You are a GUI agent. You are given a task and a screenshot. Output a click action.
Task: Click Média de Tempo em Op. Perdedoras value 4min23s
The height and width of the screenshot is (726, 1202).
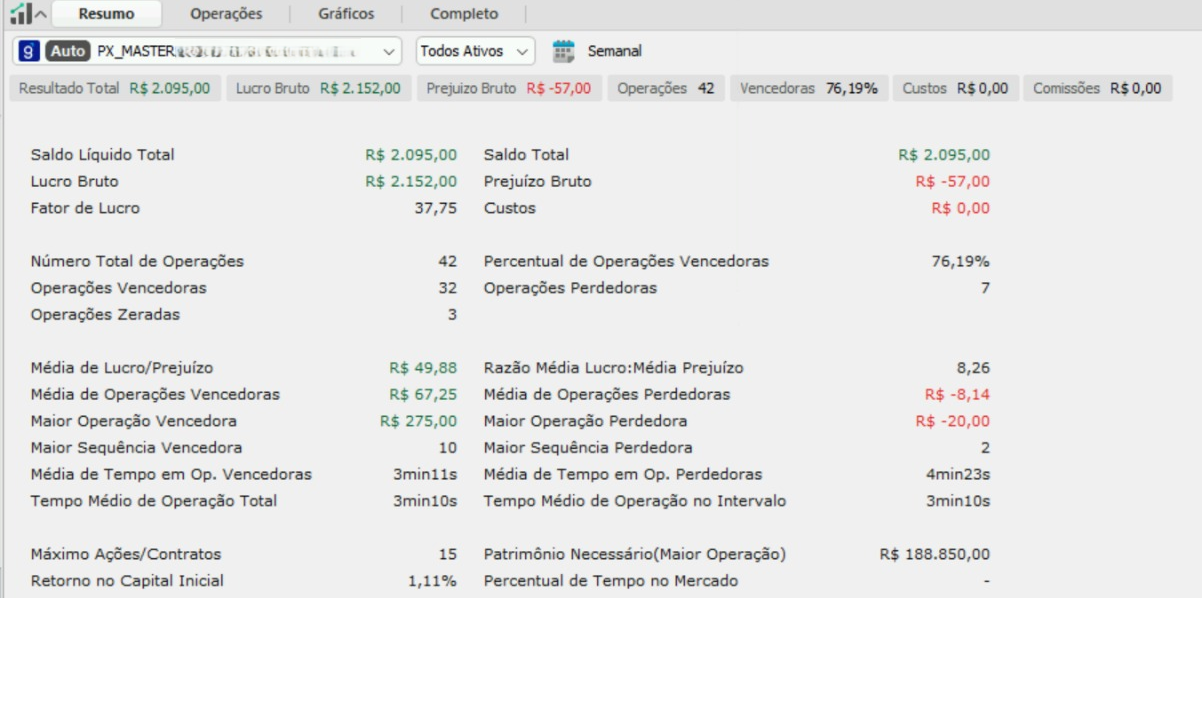[x=958, y=474]
